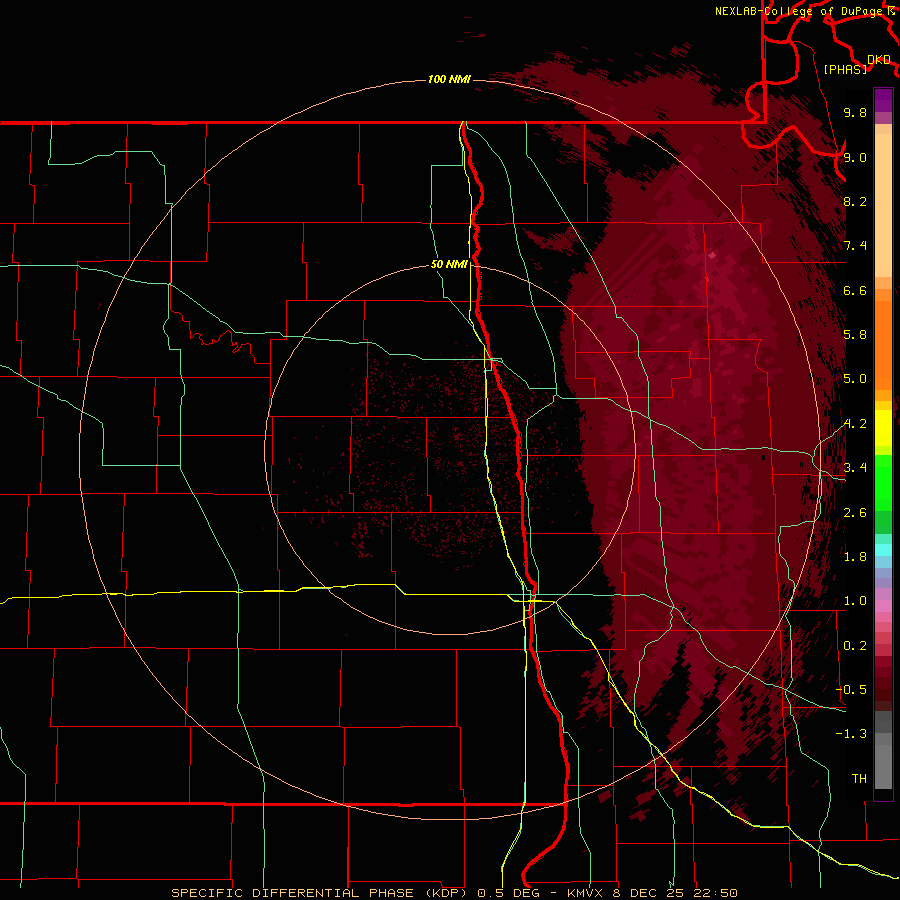The image size is (900, 900).
Task: Click the 50 NMI range ring label
Action: pyautogui.click(x=449, y=264)
